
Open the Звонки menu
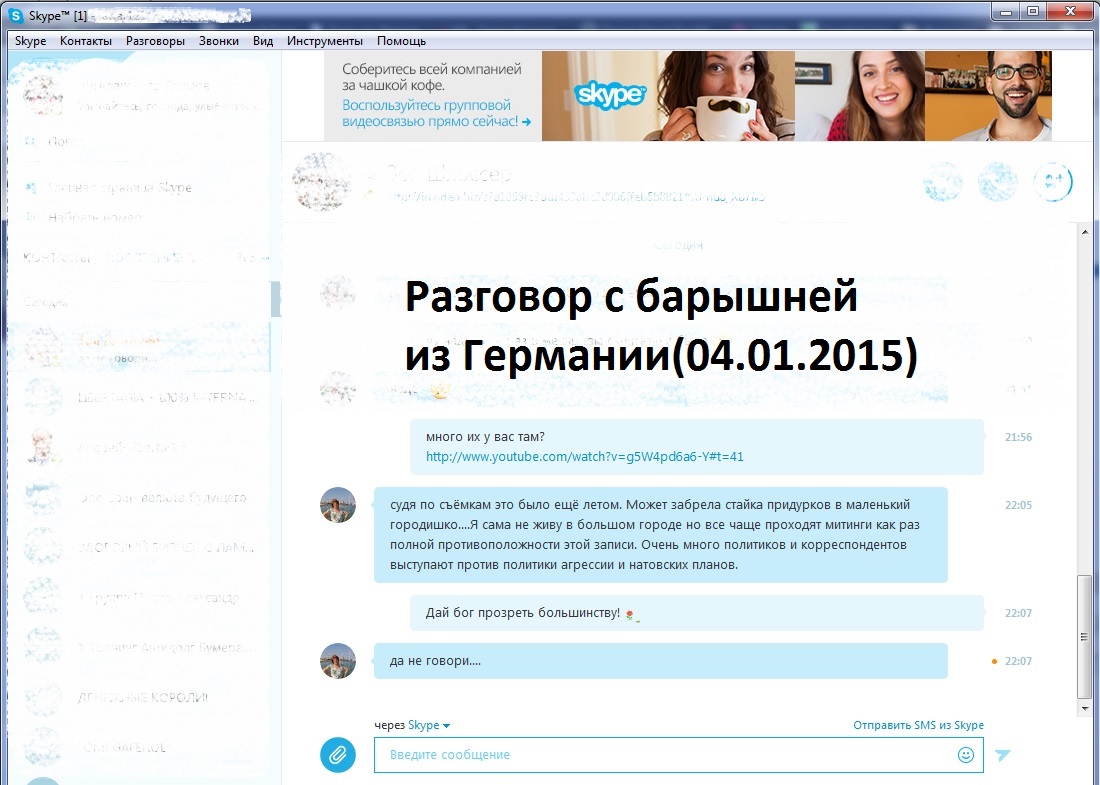click(x=218, y=41)
